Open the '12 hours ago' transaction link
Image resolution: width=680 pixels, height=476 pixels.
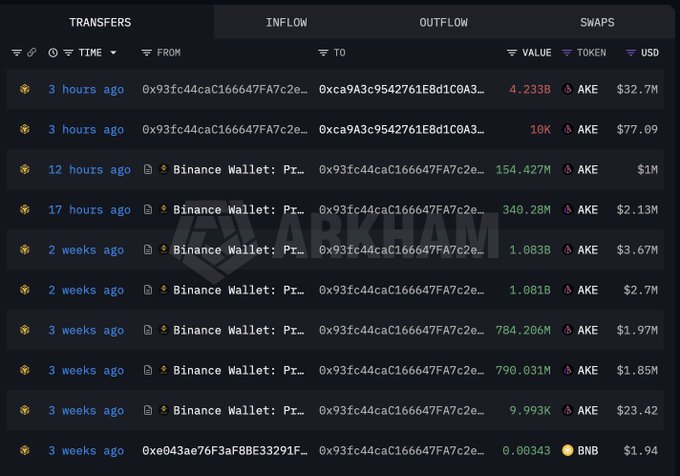pyautogui.click(x=89, y=170)
